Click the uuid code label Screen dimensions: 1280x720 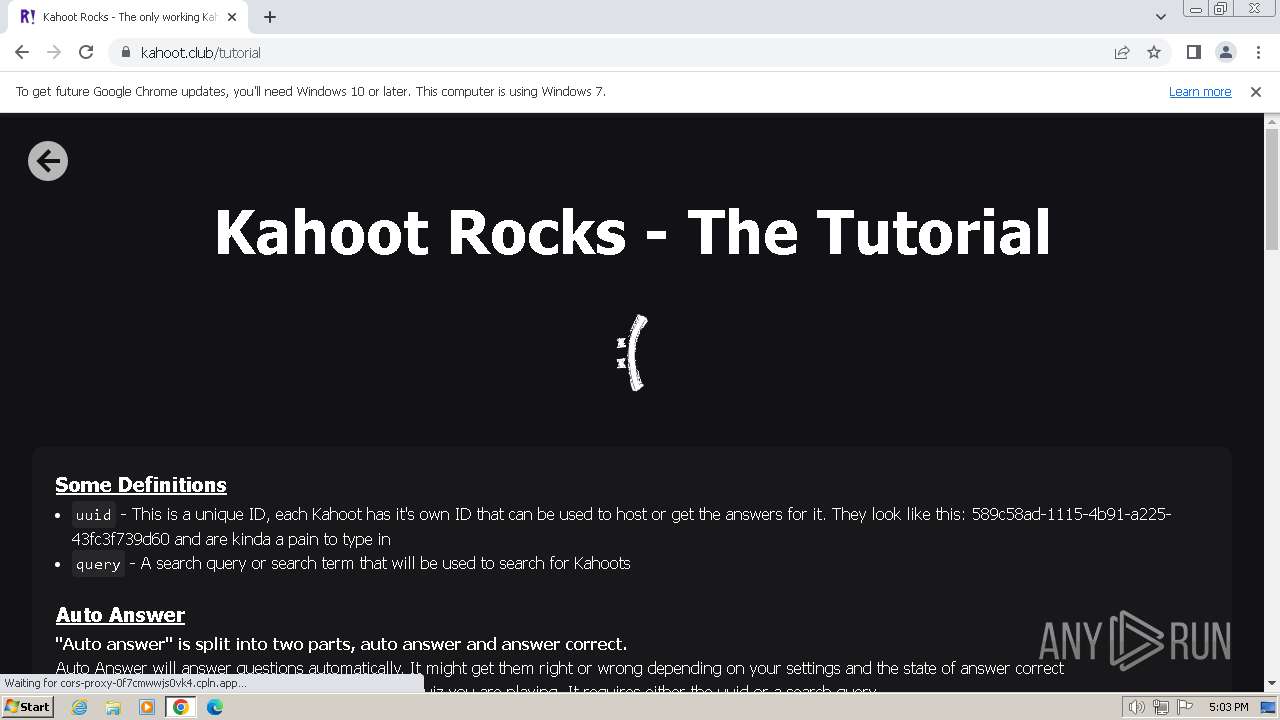tap(93, 515)
